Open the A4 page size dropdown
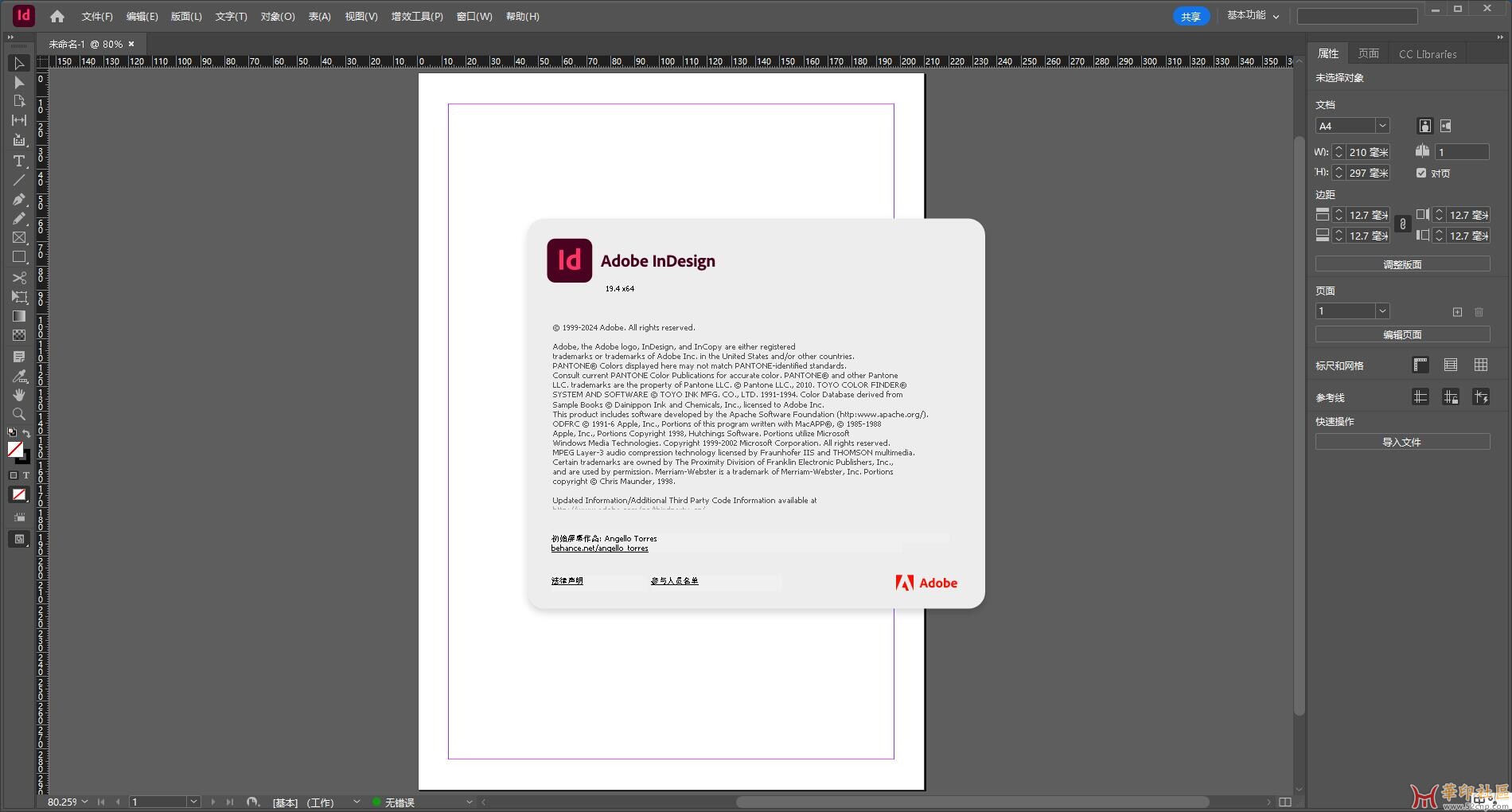Image resolution: width=1512 pixels, height=812 pixels. click(1382, 126)
